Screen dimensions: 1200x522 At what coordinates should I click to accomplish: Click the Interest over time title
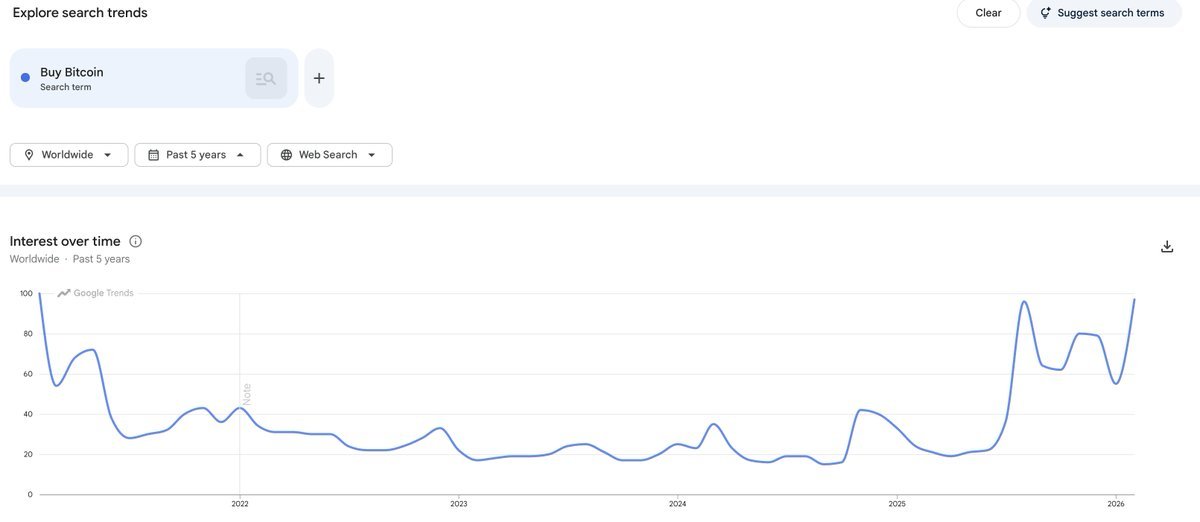(x=65, y=241)
